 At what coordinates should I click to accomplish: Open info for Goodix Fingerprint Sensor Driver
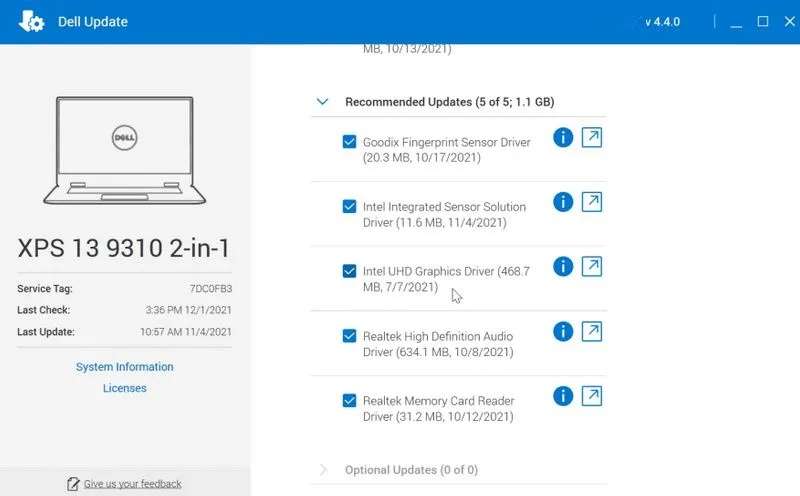(x=563, y=137)
